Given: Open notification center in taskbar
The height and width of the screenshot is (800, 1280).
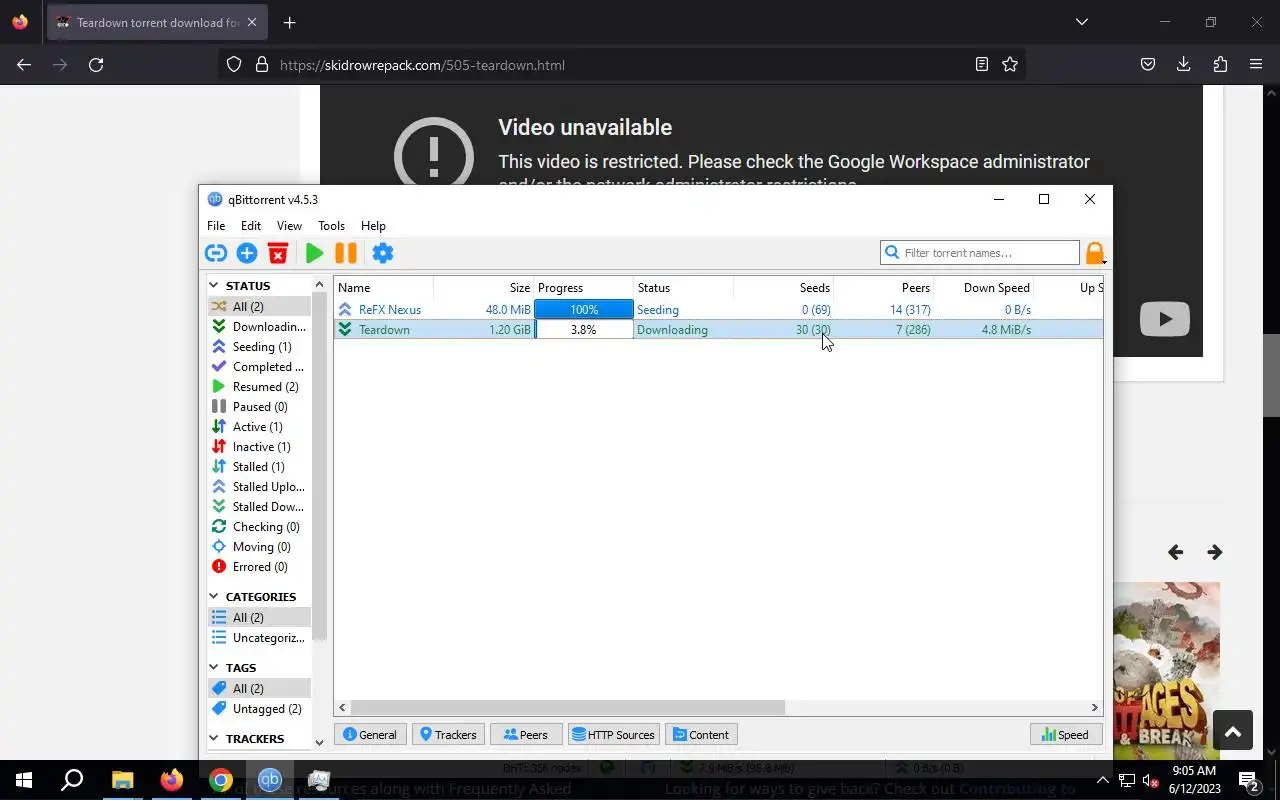Looking at the screenshot, I should 1248,780.
